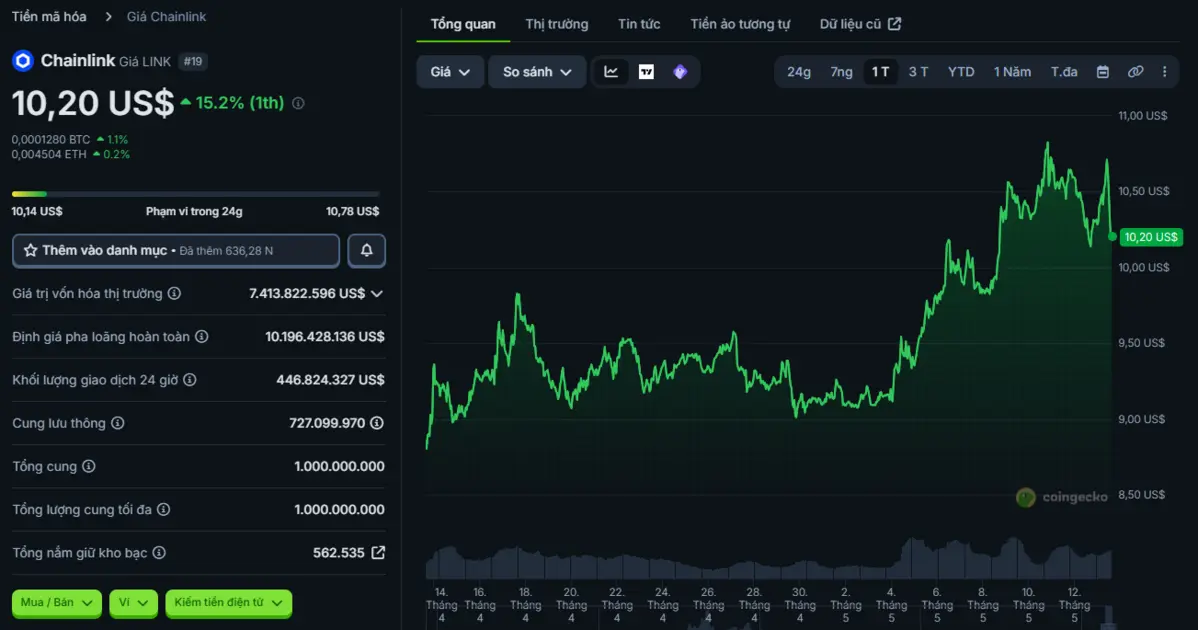
Task: Switch to TradingView chart icon
Action: tap(646, 72)
